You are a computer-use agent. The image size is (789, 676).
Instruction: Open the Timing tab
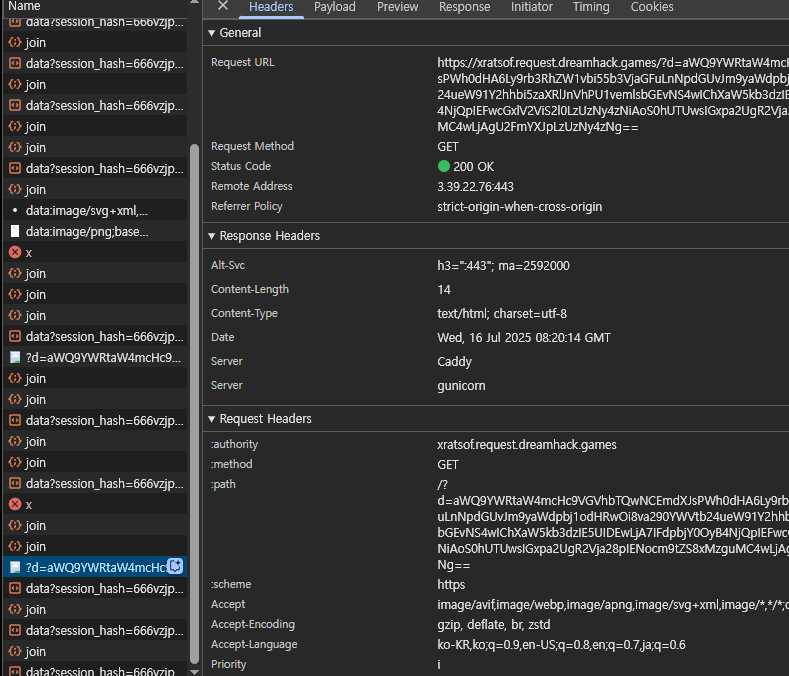(x=591, y=7)
